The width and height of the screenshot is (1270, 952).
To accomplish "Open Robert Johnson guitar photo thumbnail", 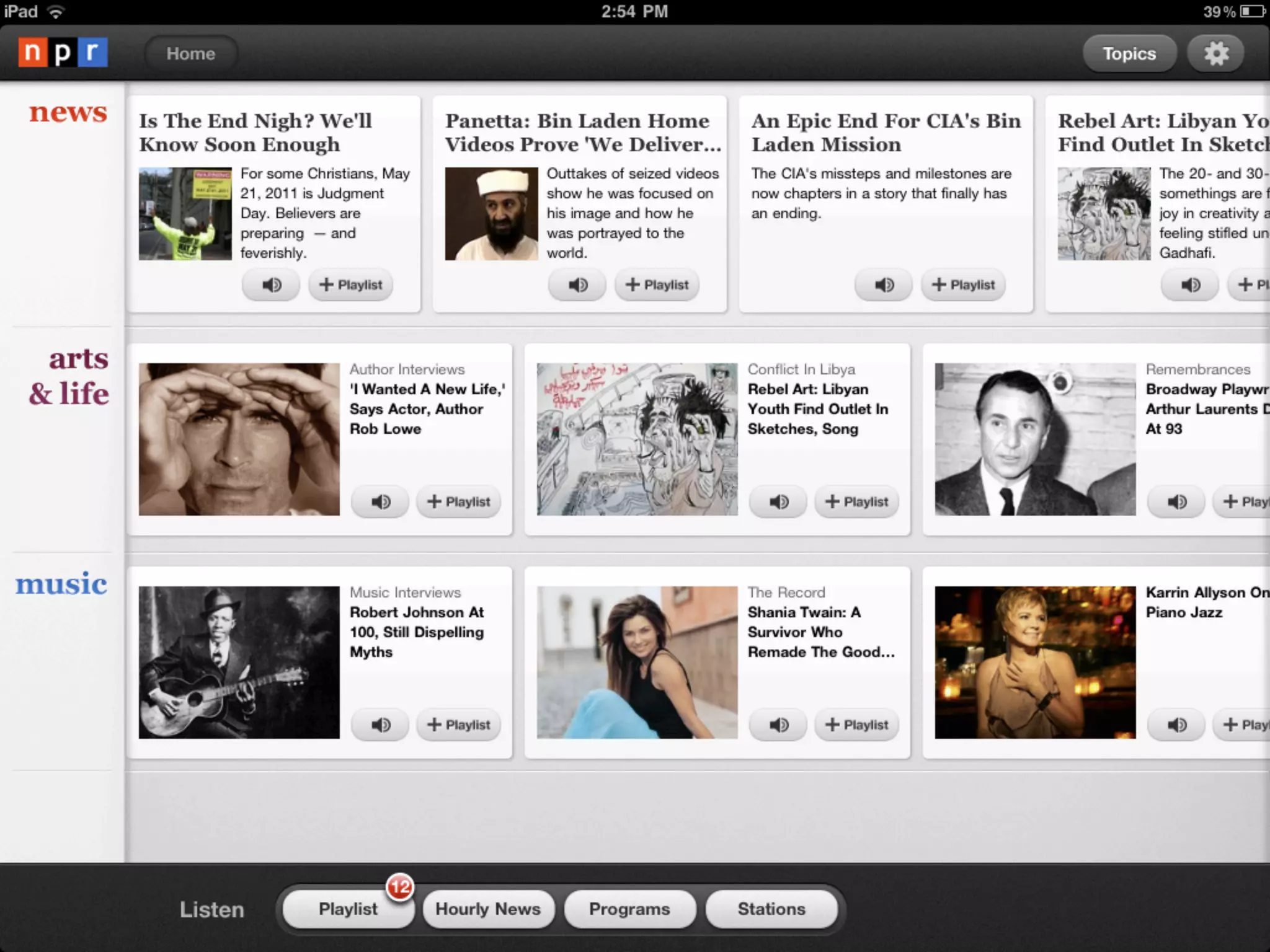I will point(239,663).
